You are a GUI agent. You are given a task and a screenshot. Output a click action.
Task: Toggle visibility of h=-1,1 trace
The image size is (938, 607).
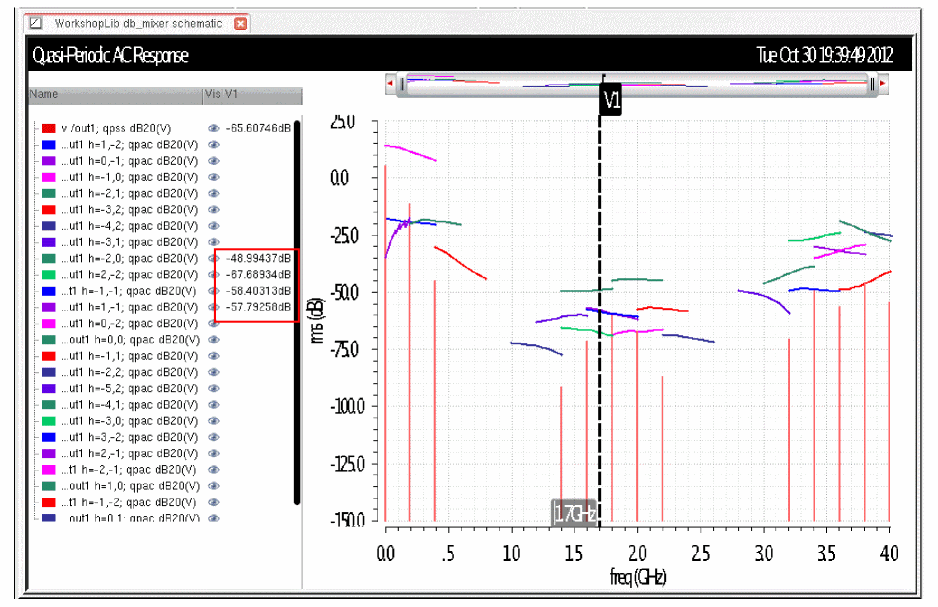(214, 356)
